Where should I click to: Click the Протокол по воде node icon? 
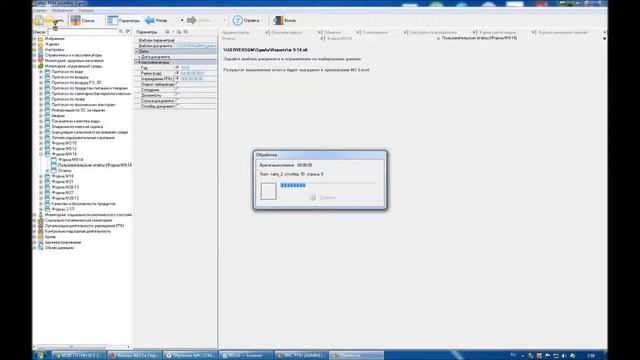point(47,71)
